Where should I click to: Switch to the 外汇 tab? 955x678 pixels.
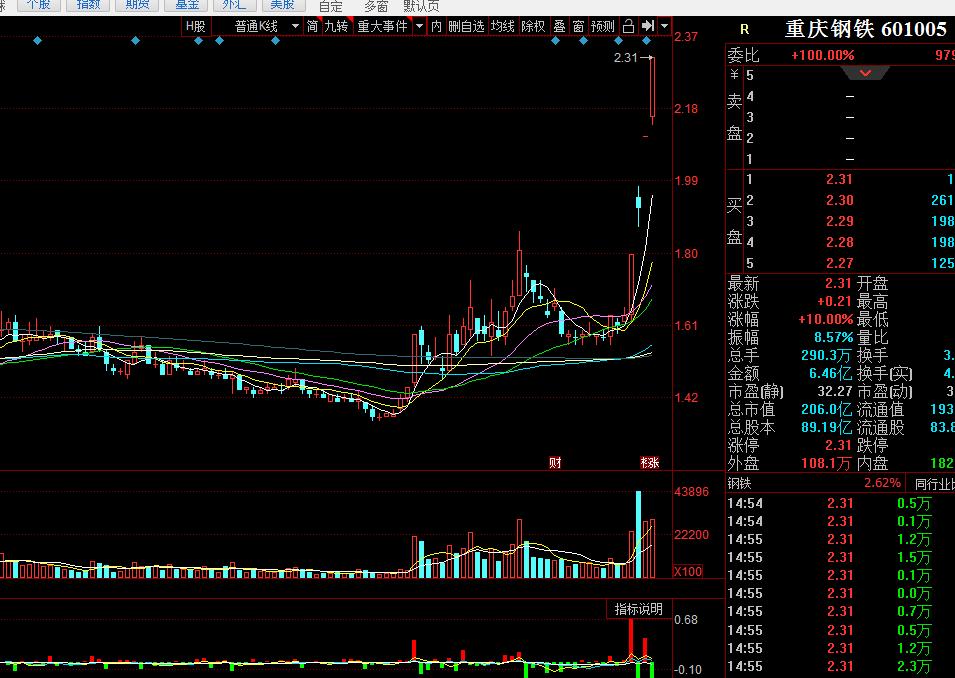pyautogui.click(x=234, y=5)
